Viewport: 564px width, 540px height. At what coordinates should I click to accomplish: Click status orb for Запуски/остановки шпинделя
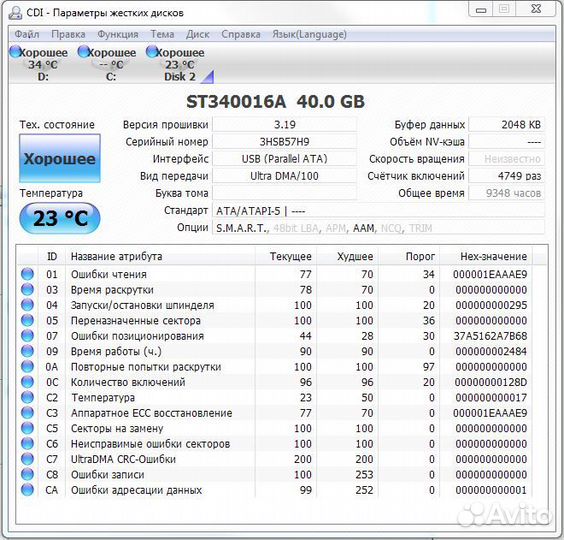point(27,305)
